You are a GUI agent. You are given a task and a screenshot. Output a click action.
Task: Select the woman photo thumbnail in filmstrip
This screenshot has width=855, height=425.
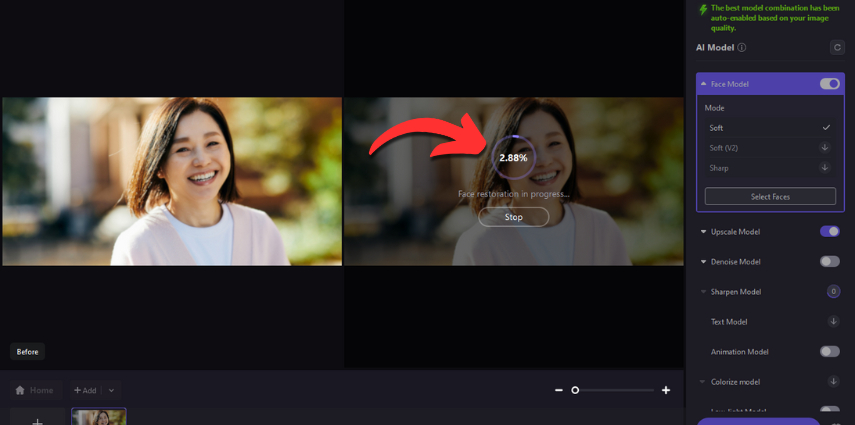click(x=99, y=417)
